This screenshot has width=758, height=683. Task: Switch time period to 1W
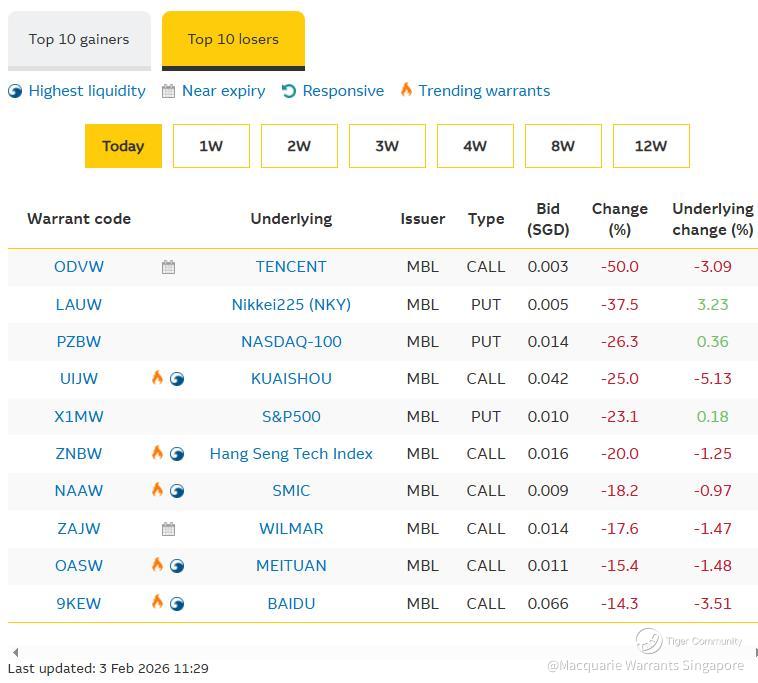tap(211, 146)
